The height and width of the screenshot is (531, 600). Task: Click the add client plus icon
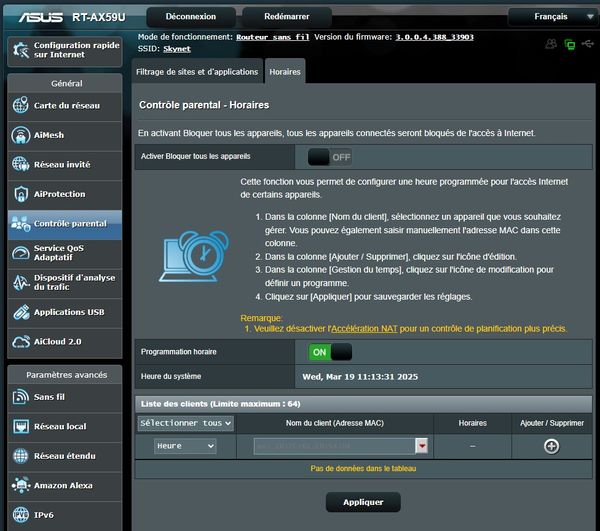tap(551, 446)
